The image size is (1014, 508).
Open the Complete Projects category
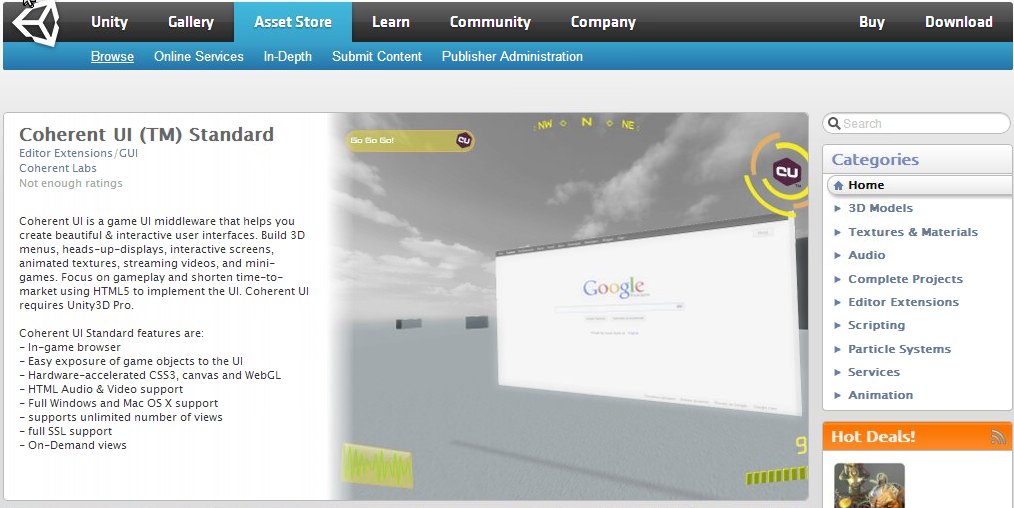tap(905, 279)
